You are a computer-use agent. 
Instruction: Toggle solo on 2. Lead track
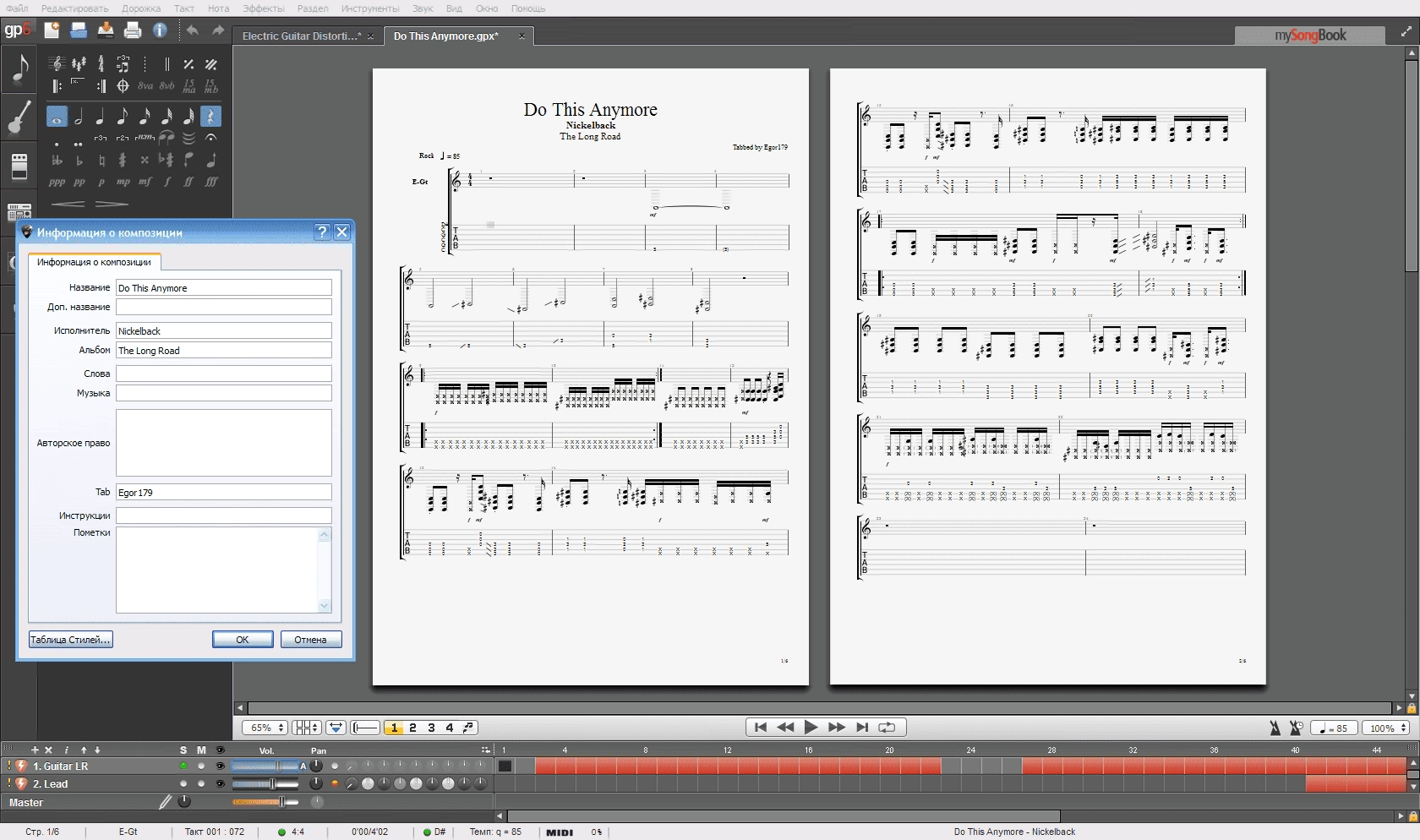[183, 784]
